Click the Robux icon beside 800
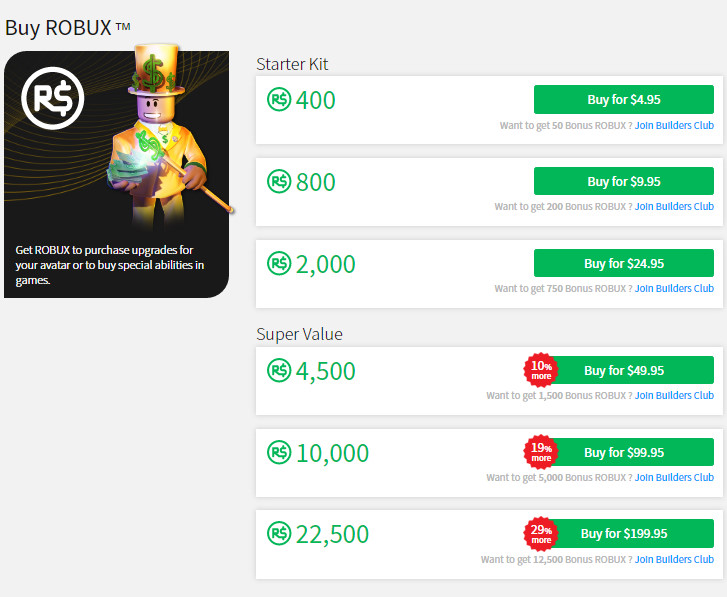The image size is (727, 597). (278, 182)
